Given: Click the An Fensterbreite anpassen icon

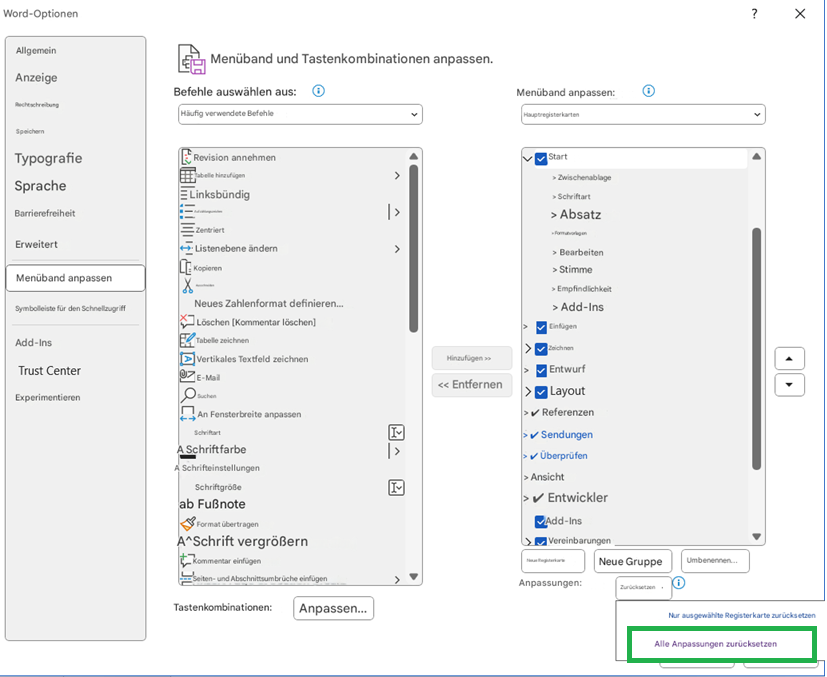Looking at the screenshot, I should point(188,413).
